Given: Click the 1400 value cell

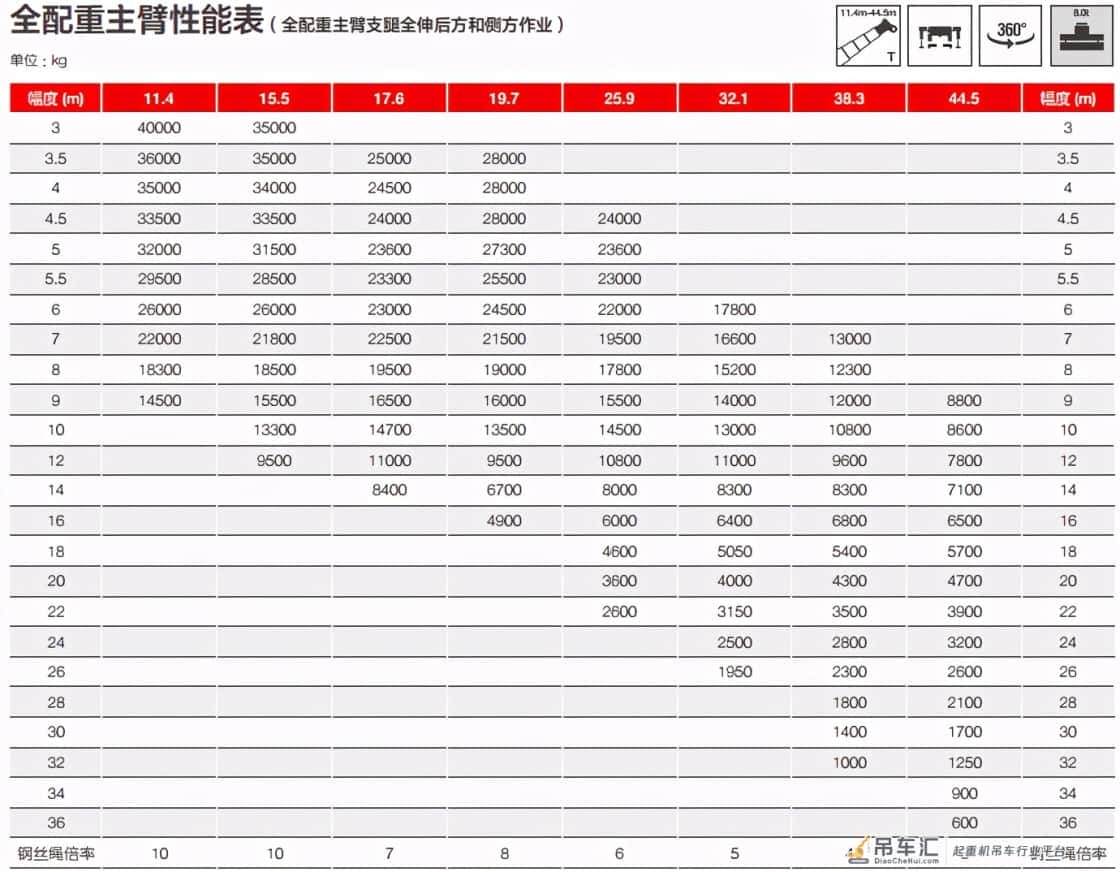Looking at the screenshot, I should point(849,731).
